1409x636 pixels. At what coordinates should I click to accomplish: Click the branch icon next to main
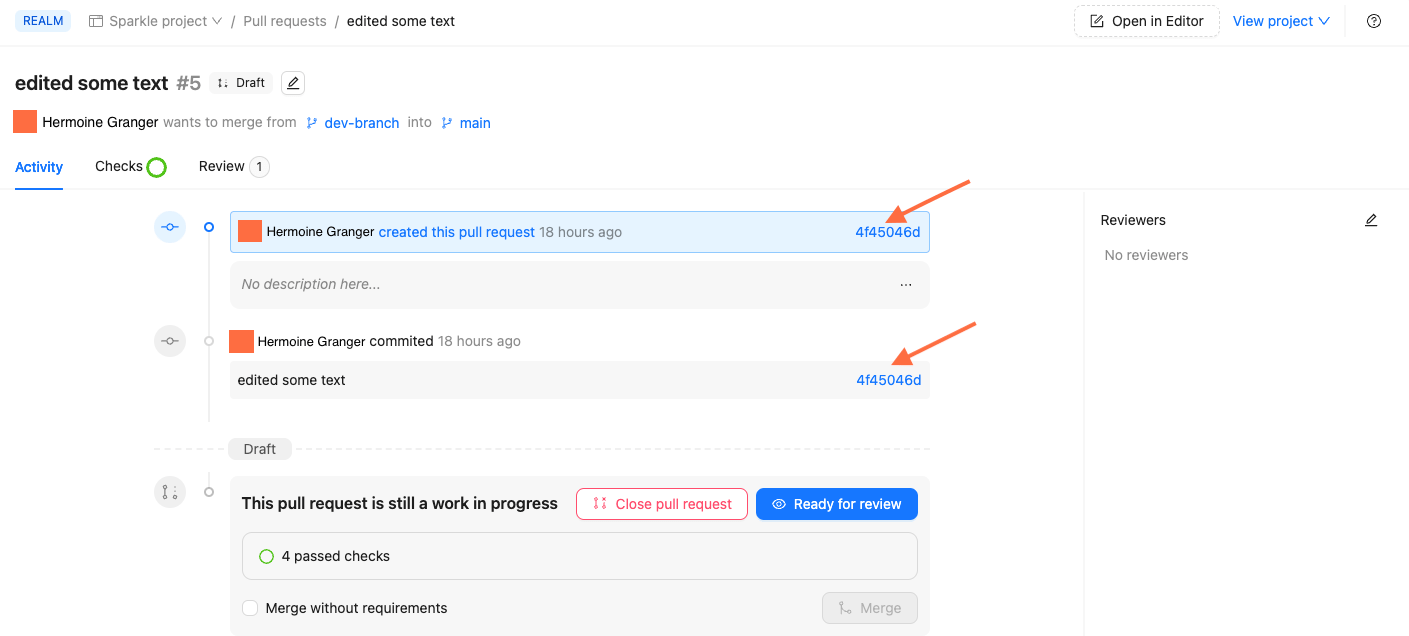447,122
